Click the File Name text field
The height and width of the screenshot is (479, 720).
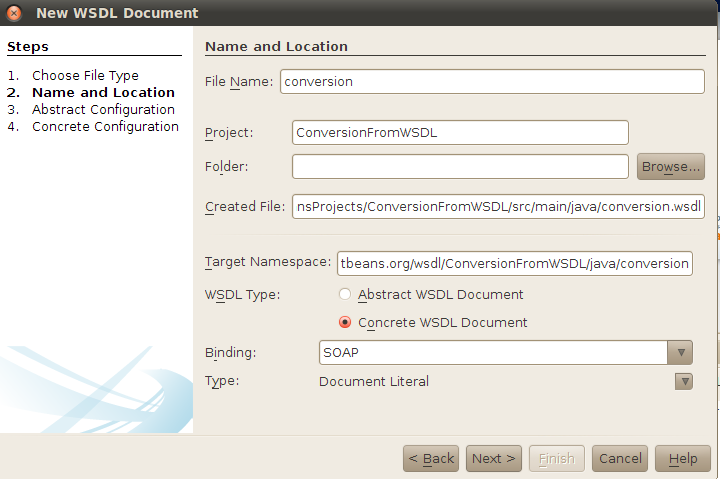[492, 81]
